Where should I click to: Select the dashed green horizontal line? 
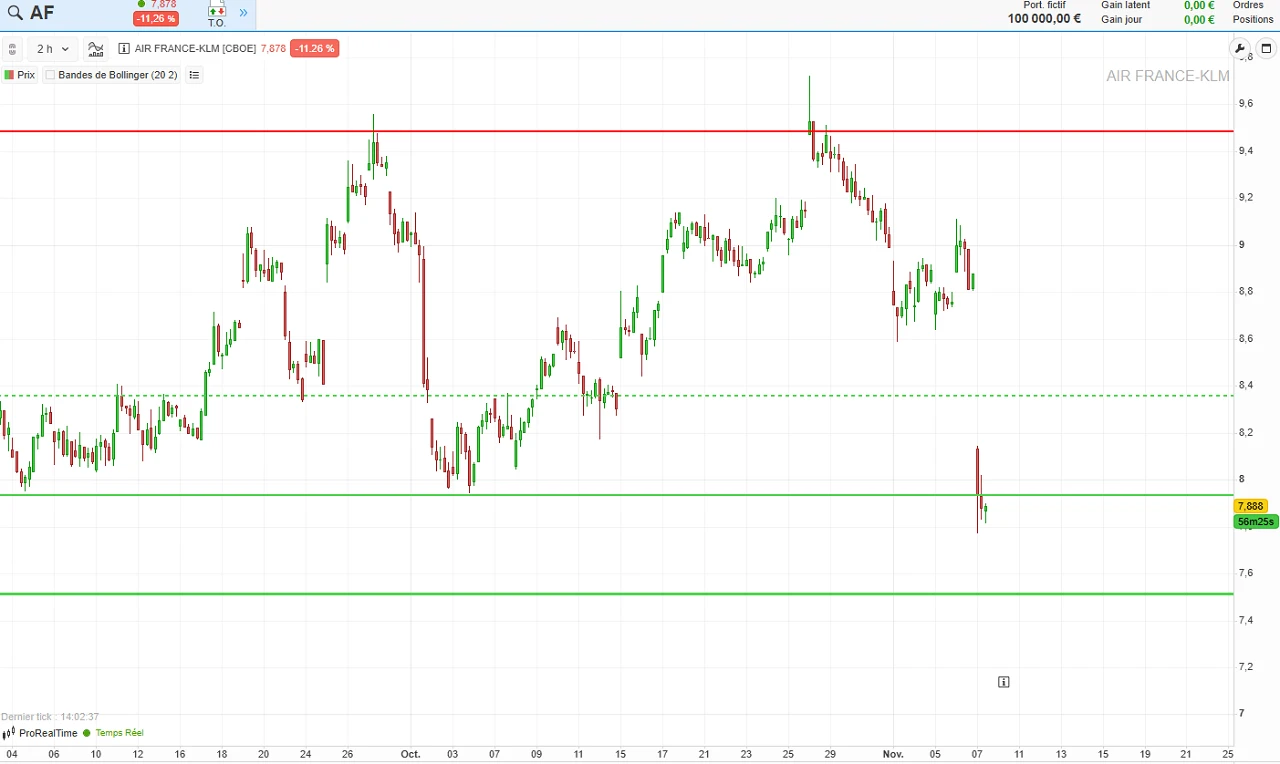pyautogui.click(x=616, y=395)
